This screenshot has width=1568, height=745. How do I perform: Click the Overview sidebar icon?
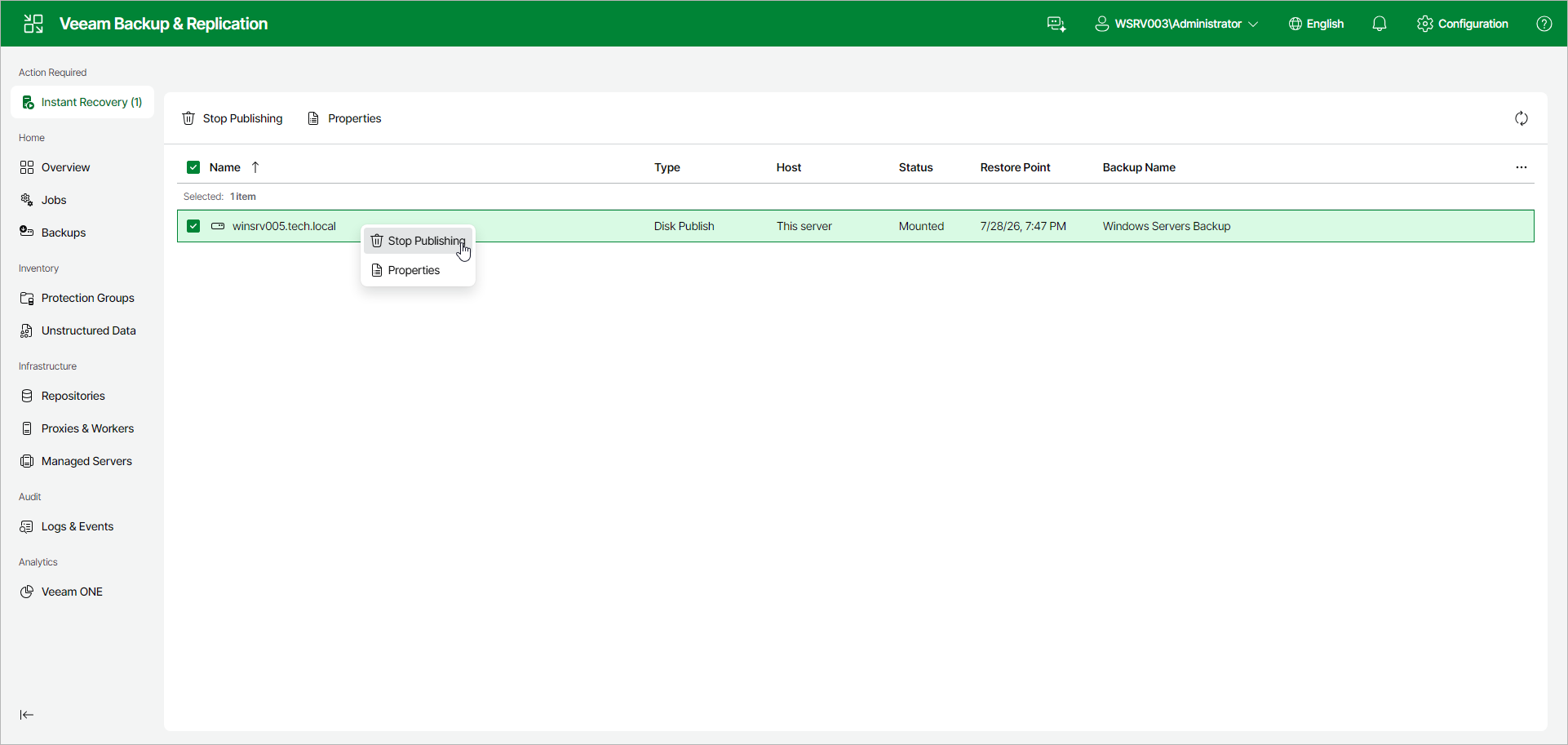(x=27, y=167)
